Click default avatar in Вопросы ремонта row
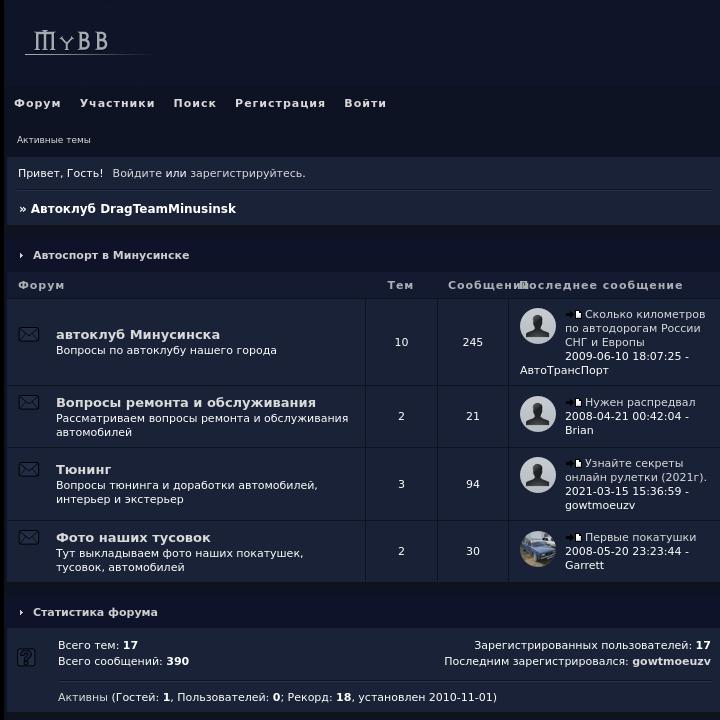Screen dimensions: 720x720 click(538, 414)
